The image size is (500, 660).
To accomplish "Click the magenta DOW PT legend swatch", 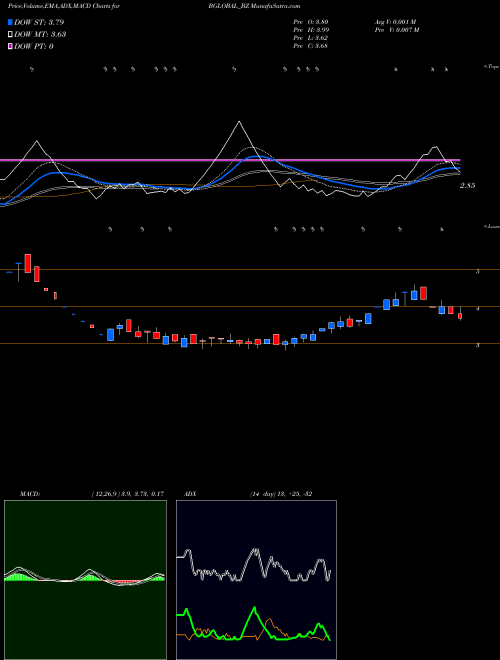I will click(x=10, y=46).
